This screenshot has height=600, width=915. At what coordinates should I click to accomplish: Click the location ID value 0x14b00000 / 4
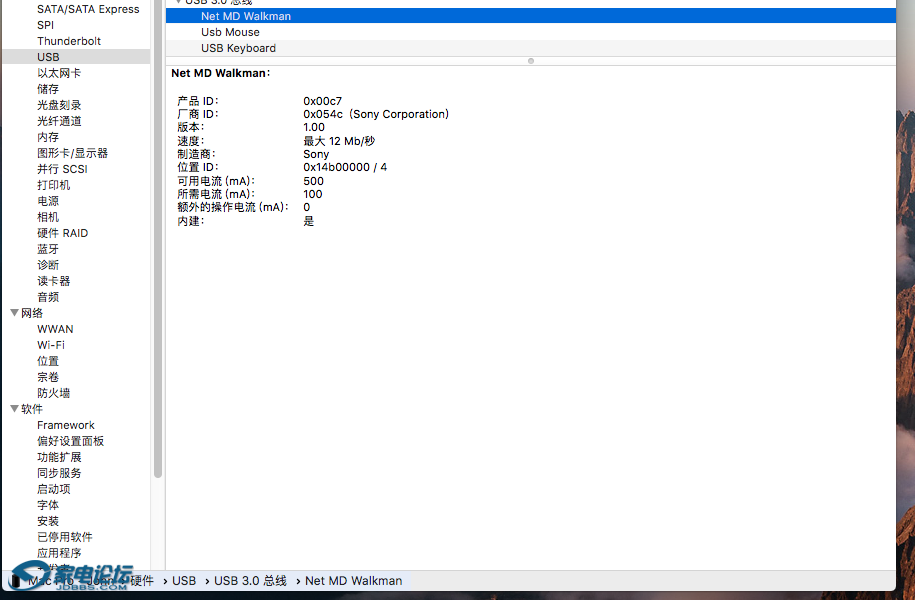coord(345,167)
